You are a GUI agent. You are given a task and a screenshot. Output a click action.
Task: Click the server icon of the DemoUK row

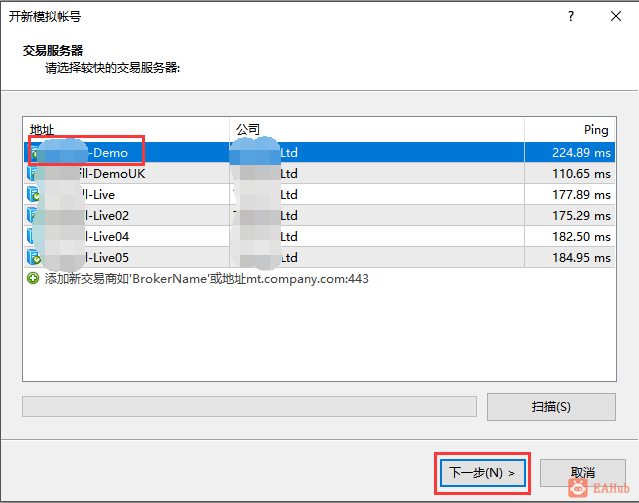pos(34,173)
